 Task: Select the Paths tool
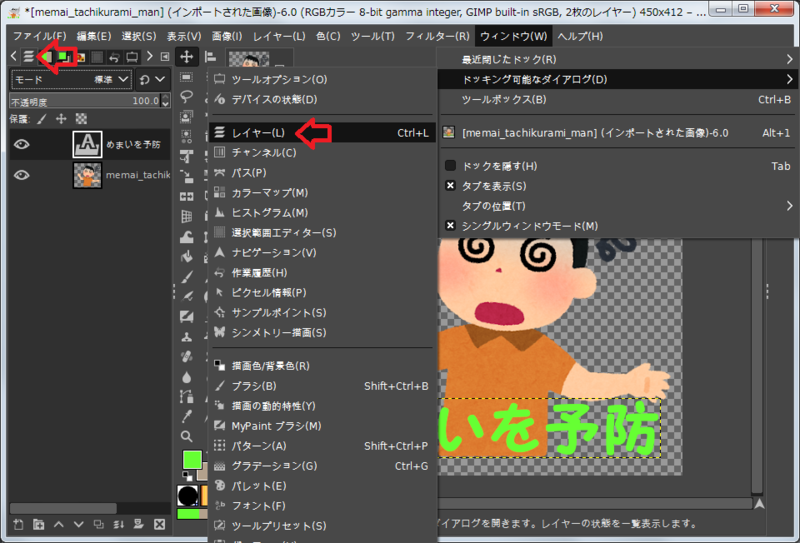click(186, 396)
